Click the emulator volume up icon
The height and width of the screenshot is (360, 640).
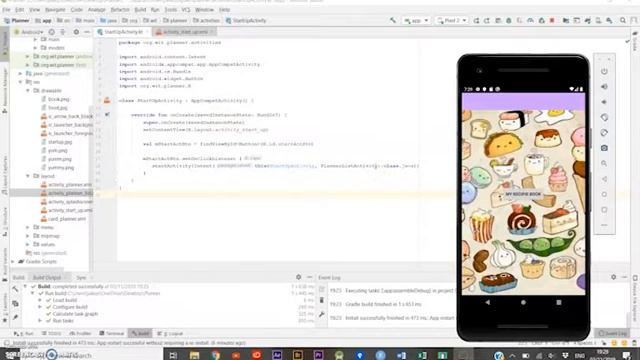point(604,87)
